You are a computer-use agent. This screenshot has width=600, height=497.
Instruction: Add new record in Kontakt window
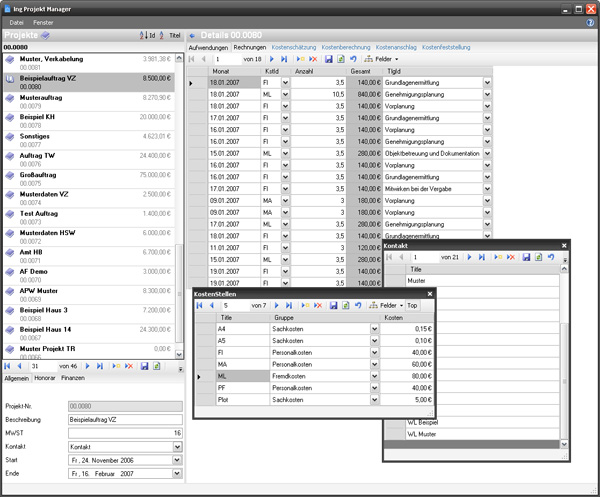tap(498, 257)
